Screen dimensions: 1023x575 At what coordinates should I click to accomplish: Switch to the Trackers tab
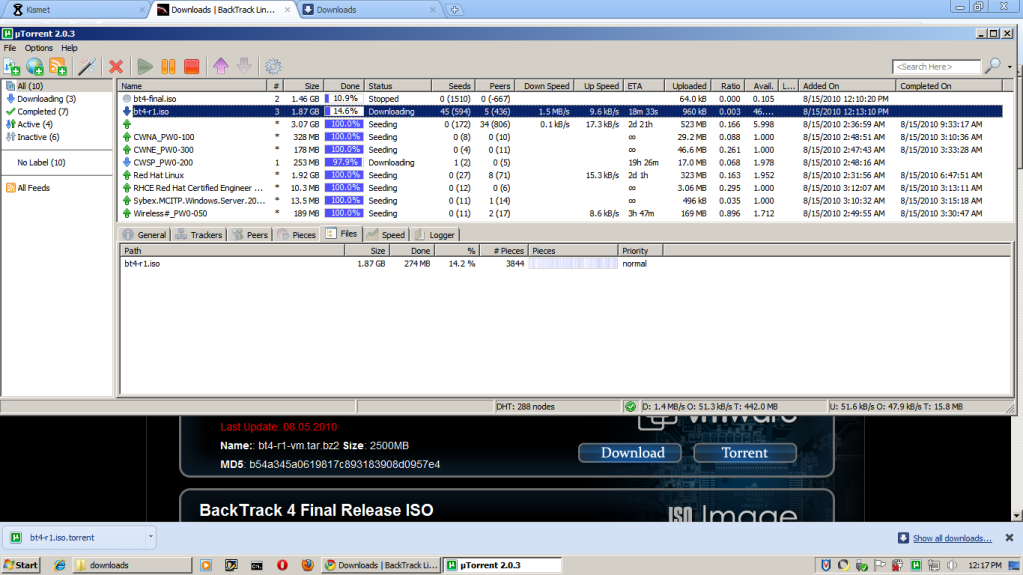(198, 235)
